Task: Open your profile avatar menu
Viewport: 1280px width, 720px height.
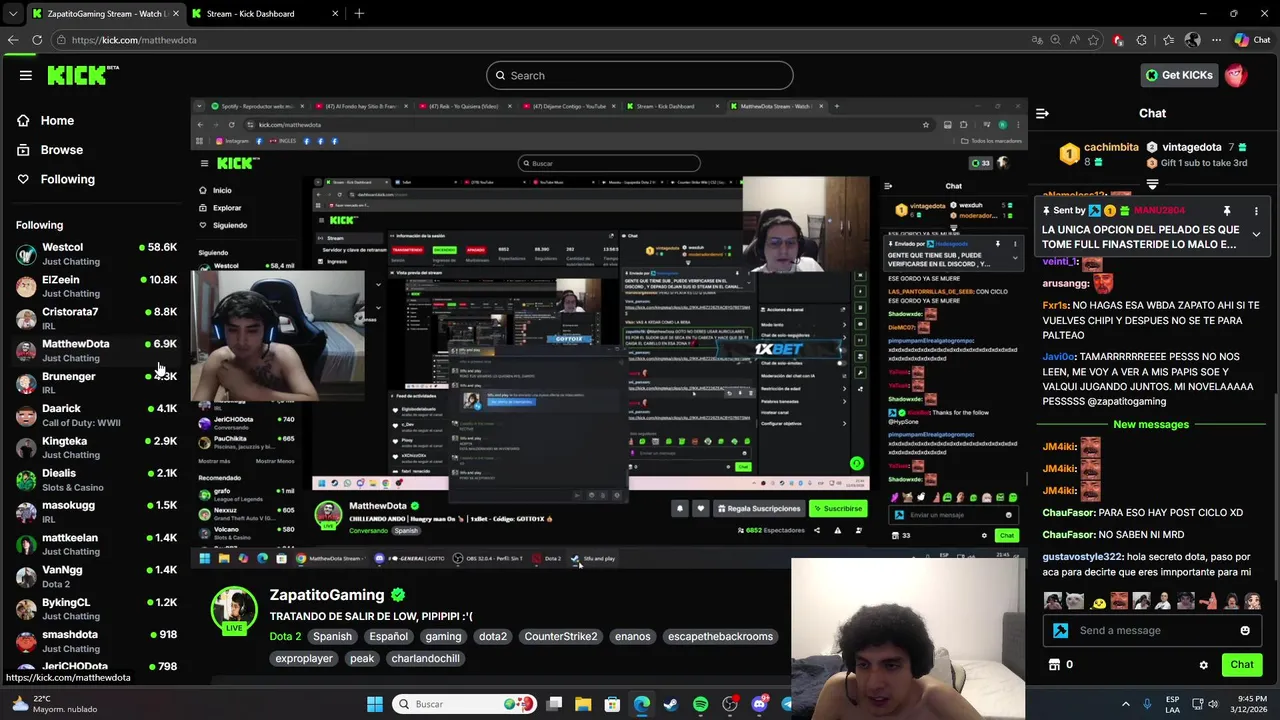Action: (x=1236, y=75)
